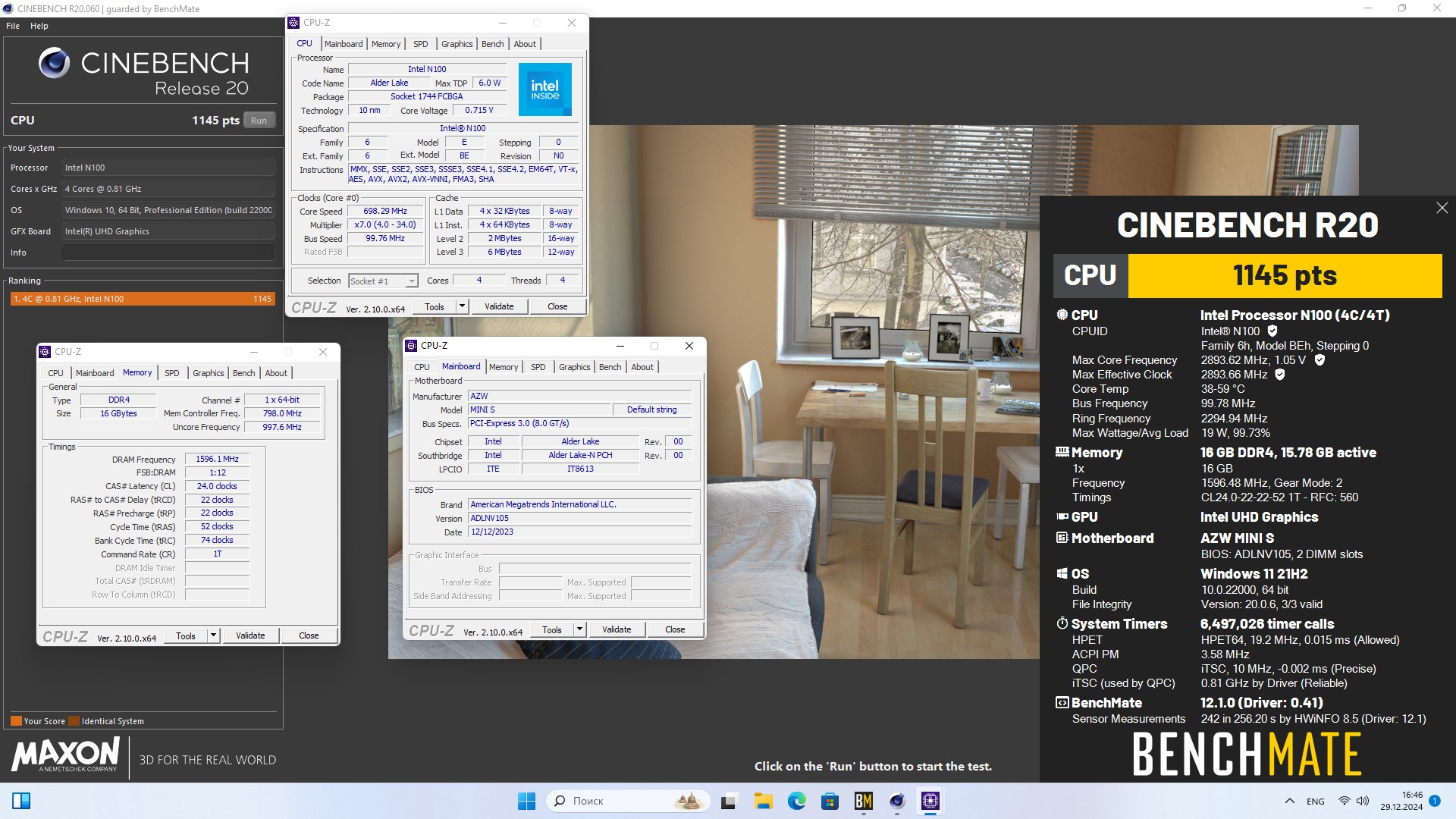Click the Manufacturer field AZW
Viewport: 1456px width, 819px height.
point(579,396)
